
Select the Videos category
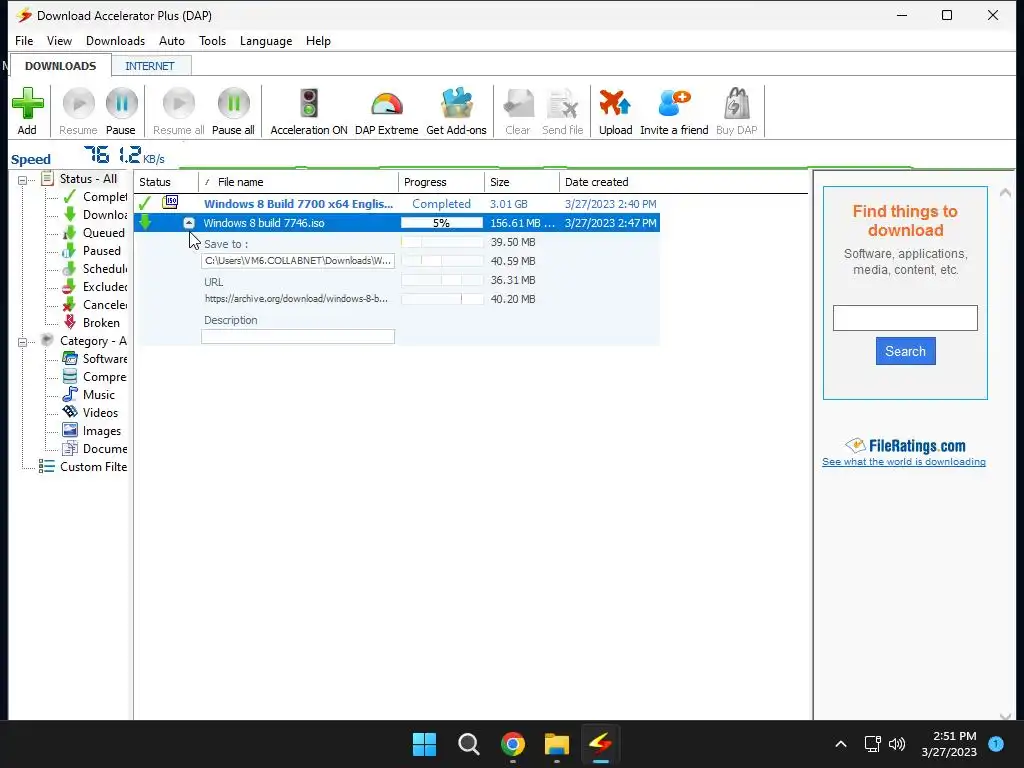pos(91,413)
